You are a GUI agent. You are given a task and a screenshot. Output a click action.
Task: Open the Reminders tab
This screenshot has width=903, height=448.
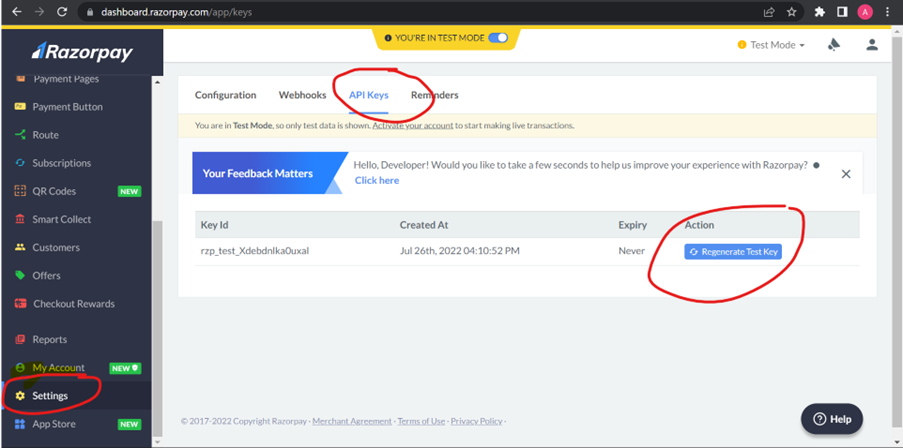[435, 95]
